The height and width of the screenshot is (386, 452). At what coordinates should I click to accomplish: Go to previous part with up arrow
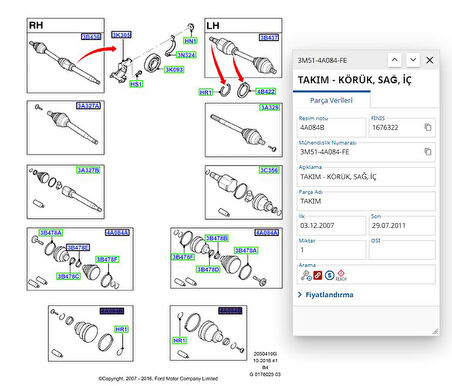click(395, 60)
